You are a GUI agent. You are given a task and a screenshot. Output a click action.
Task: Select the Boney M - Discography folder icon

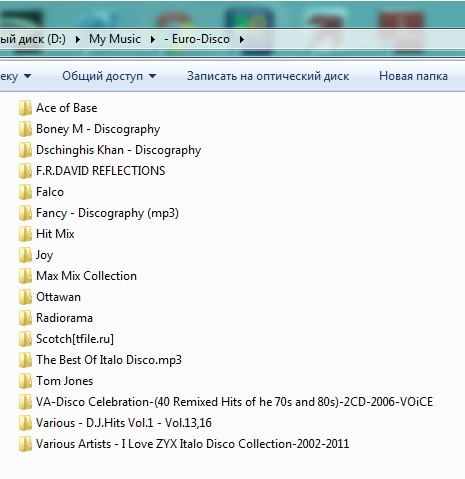click(x=25, y=129)
